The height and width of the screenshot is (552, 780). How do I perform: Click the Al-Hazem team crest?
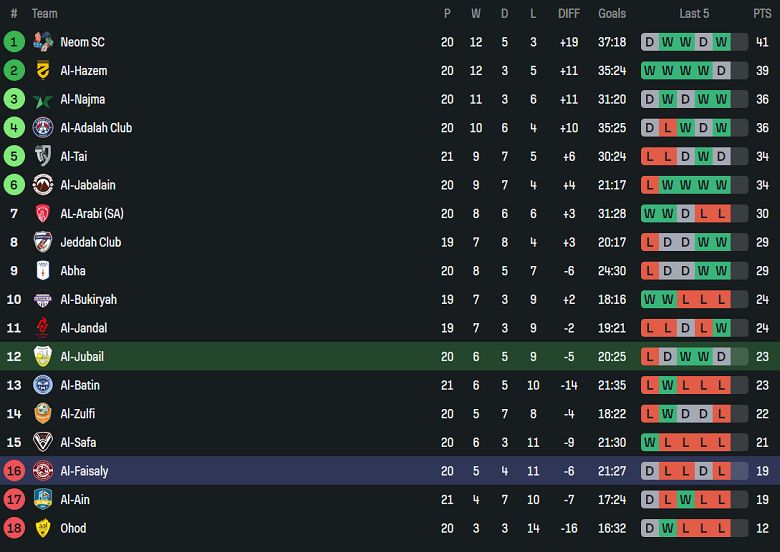(x=42, y=71)
